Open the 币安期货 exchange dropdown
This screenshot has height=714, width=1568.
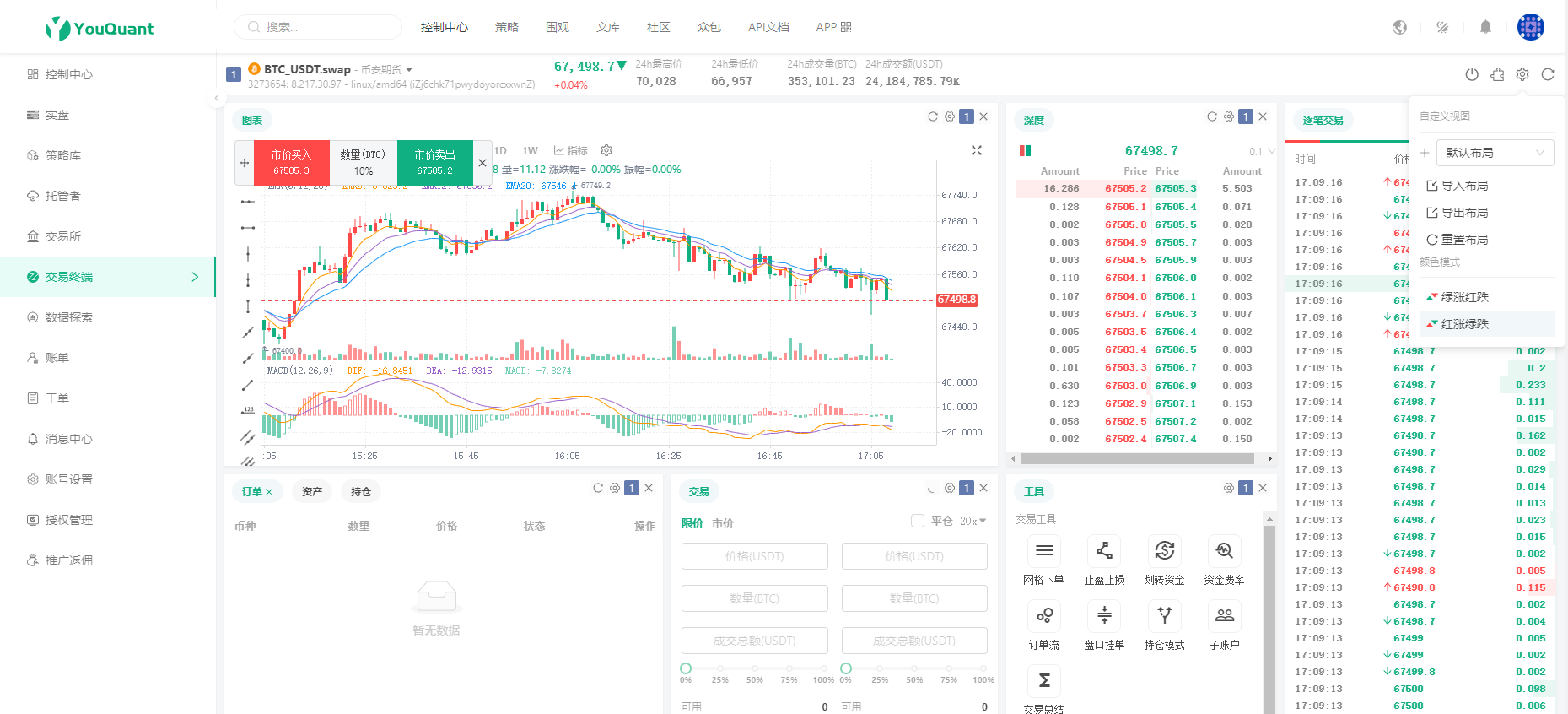coord(386,69)
